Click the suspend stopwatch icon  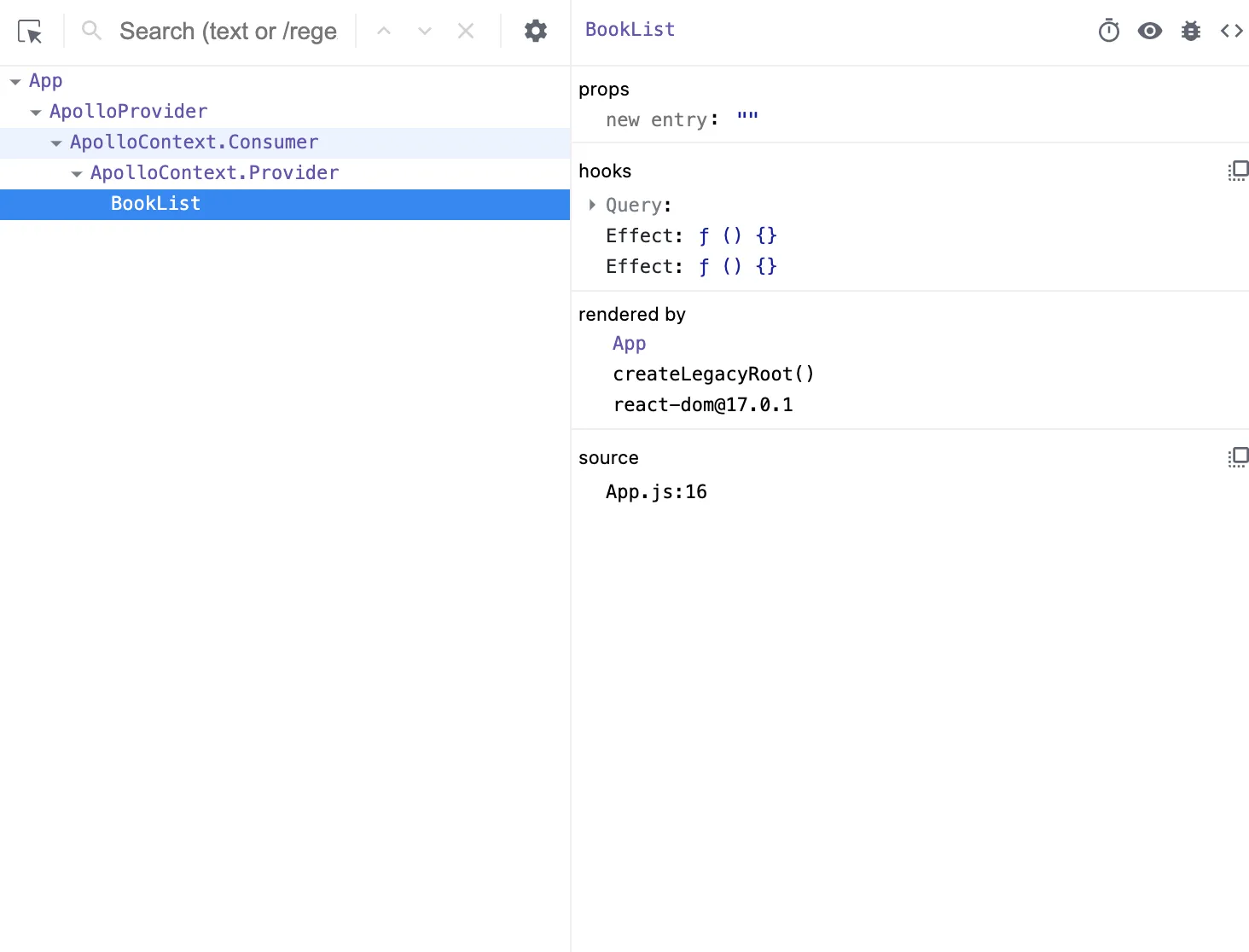coord(1108,32)
